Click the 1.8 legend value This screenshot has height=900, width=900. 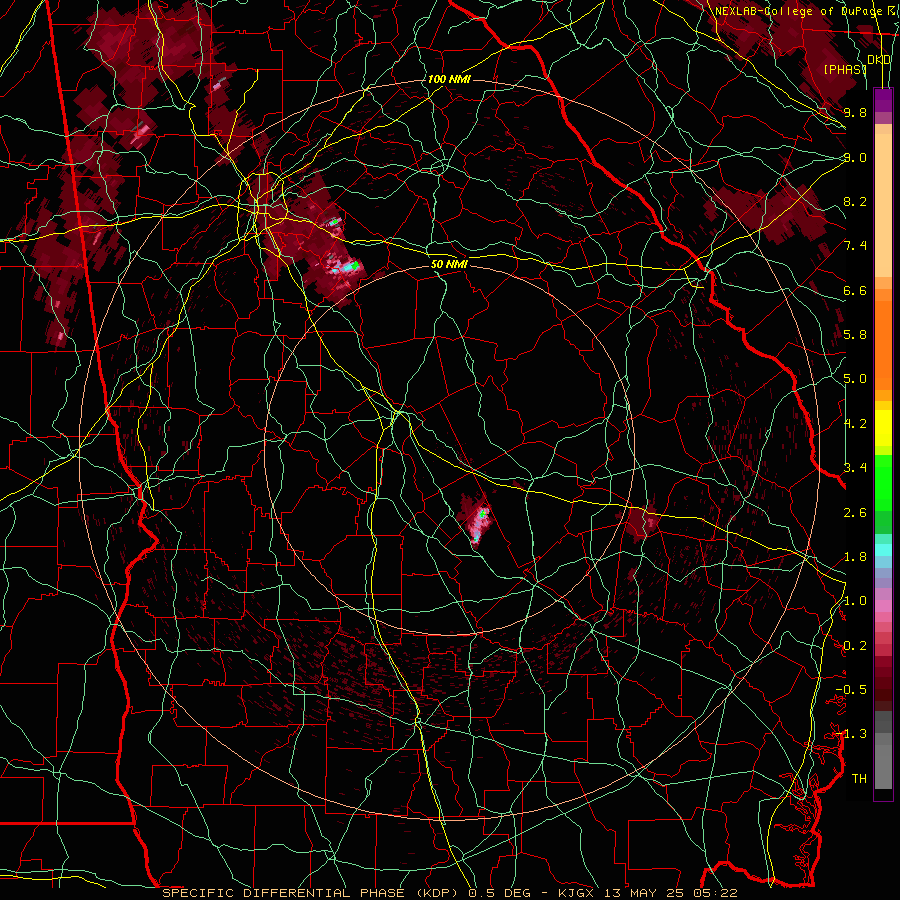tap(855, 557)
